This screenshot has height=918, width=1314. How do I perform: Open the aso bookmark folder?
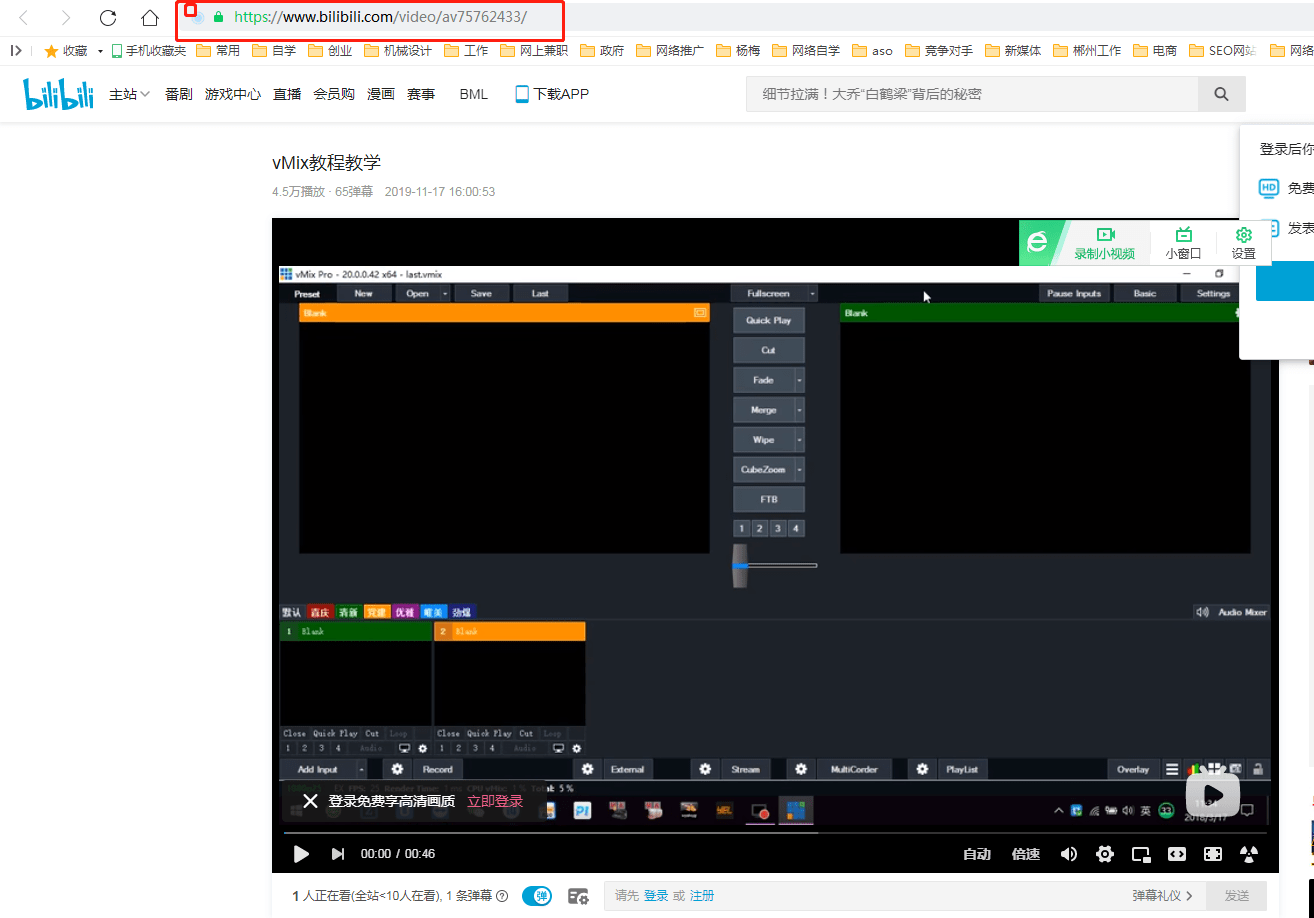click(x=872, y=50)
